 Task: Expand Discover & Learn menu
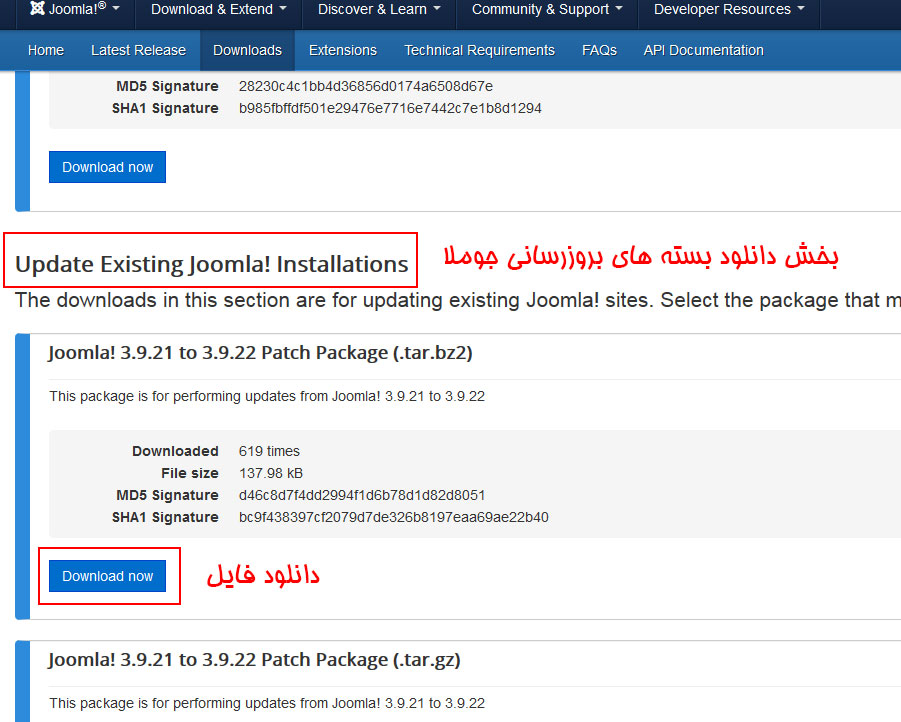[x=379, y=9]
